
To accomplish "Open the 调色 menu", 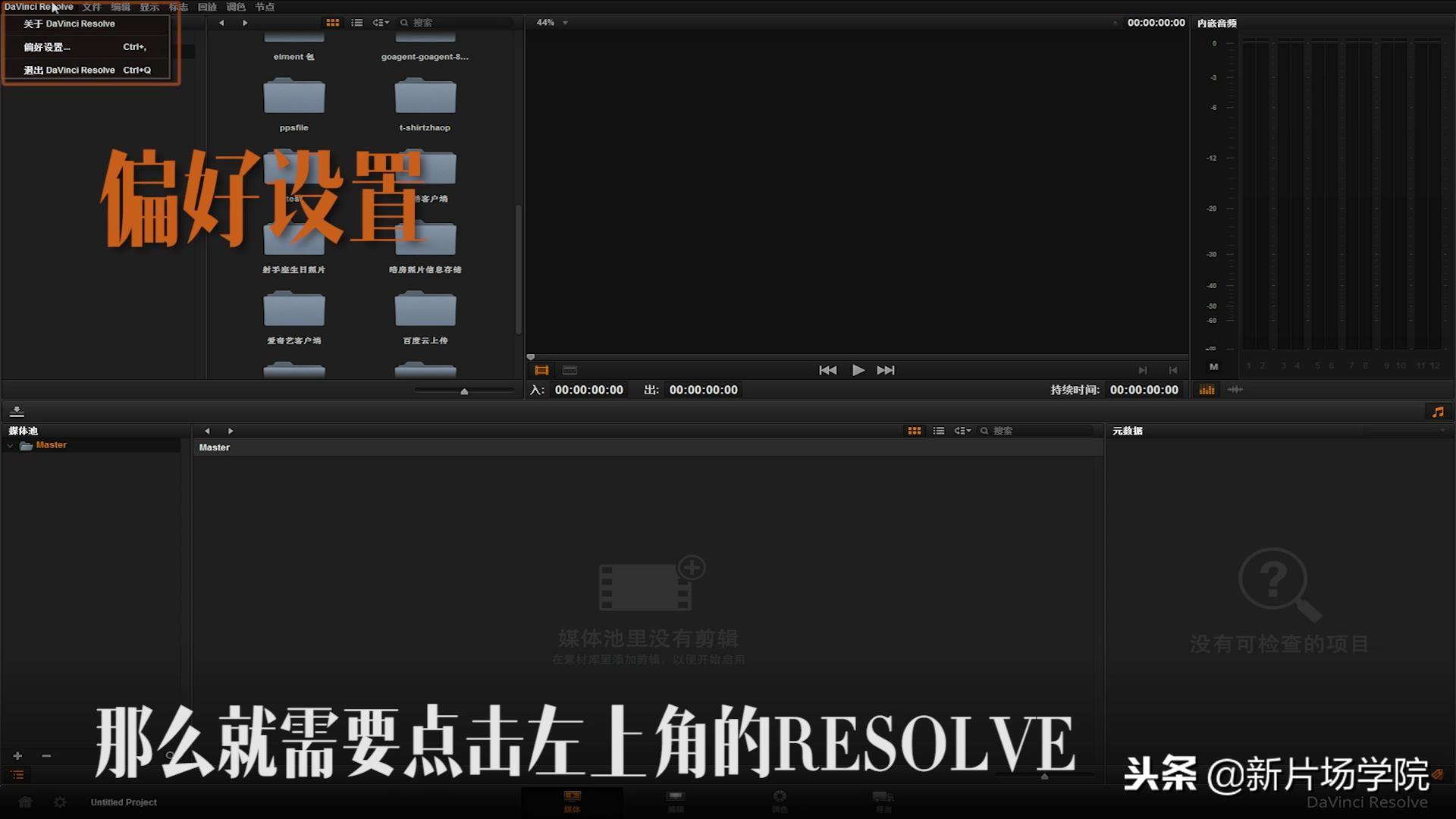I will pyautogui.click(x=236, y=7).
